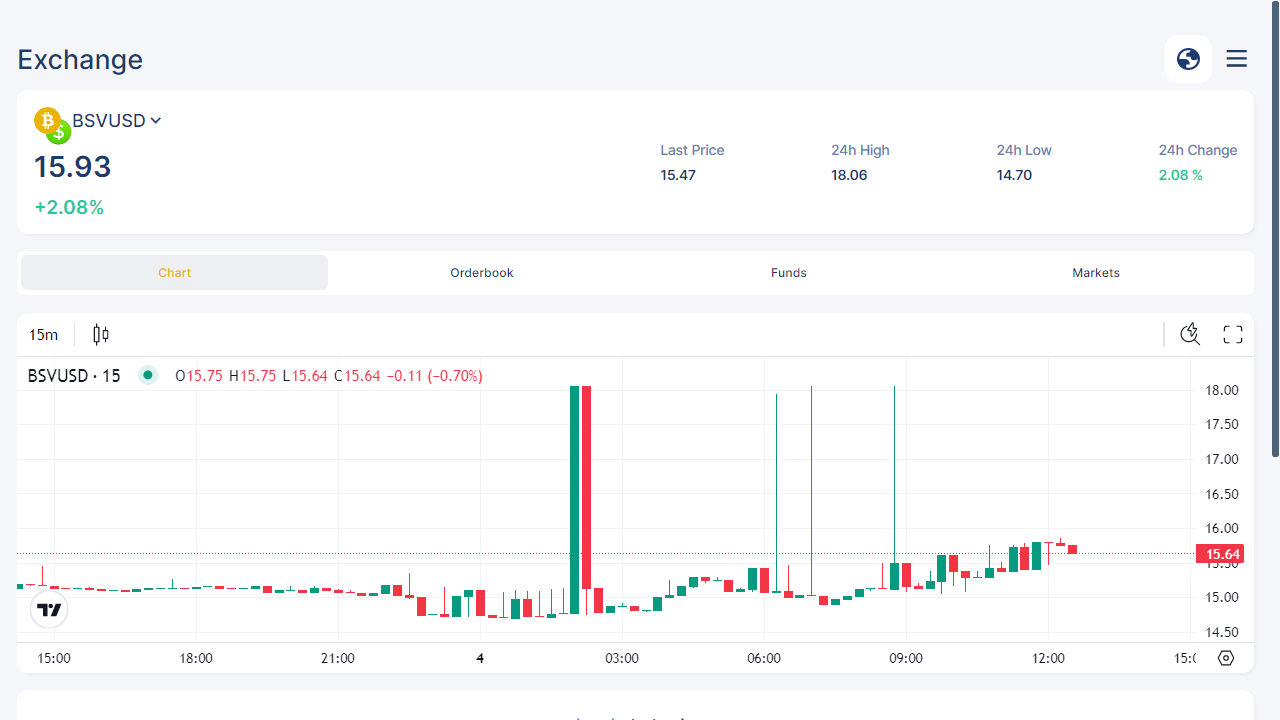The image size is (1280, 720).
Task: Switch to the Funds tab
Action: (789, 273)
